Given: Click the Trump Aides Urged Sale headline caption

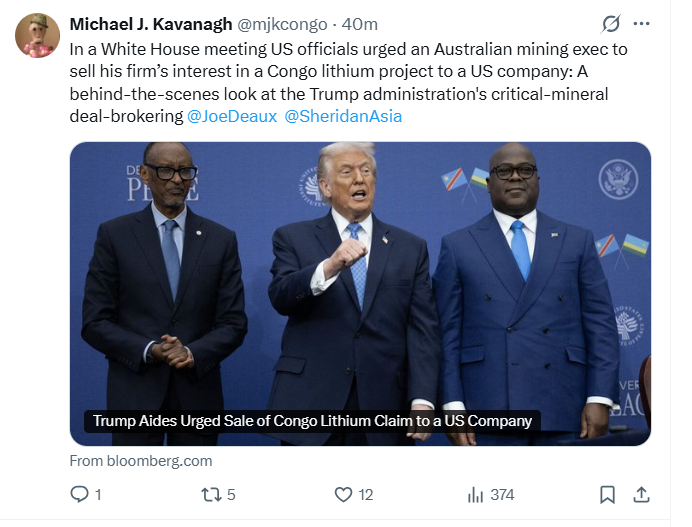Looking at the screenshot, I should (312, 421).
